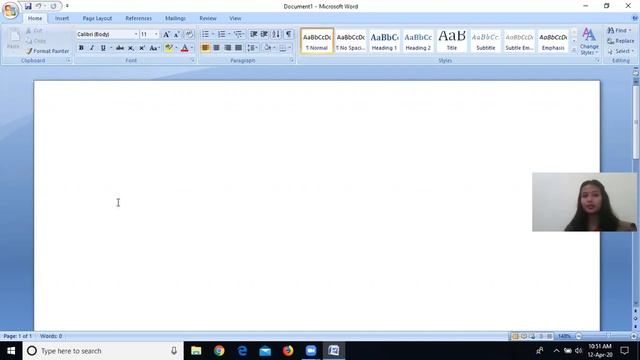Apply the Emphasis style
This screenshot has height=360, width=640.
(553, 41)
